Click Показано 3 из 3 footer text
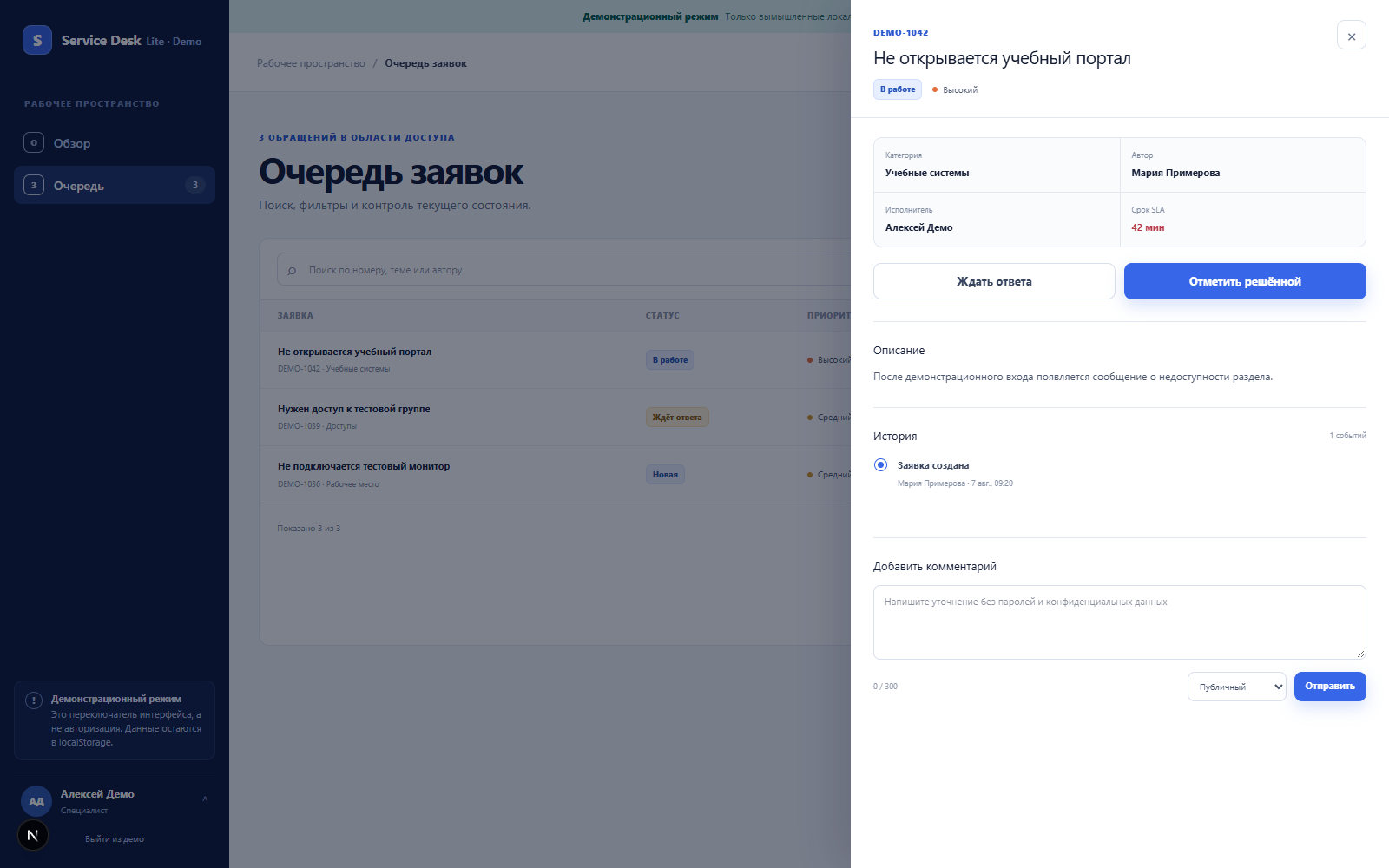 coord(309,529)
